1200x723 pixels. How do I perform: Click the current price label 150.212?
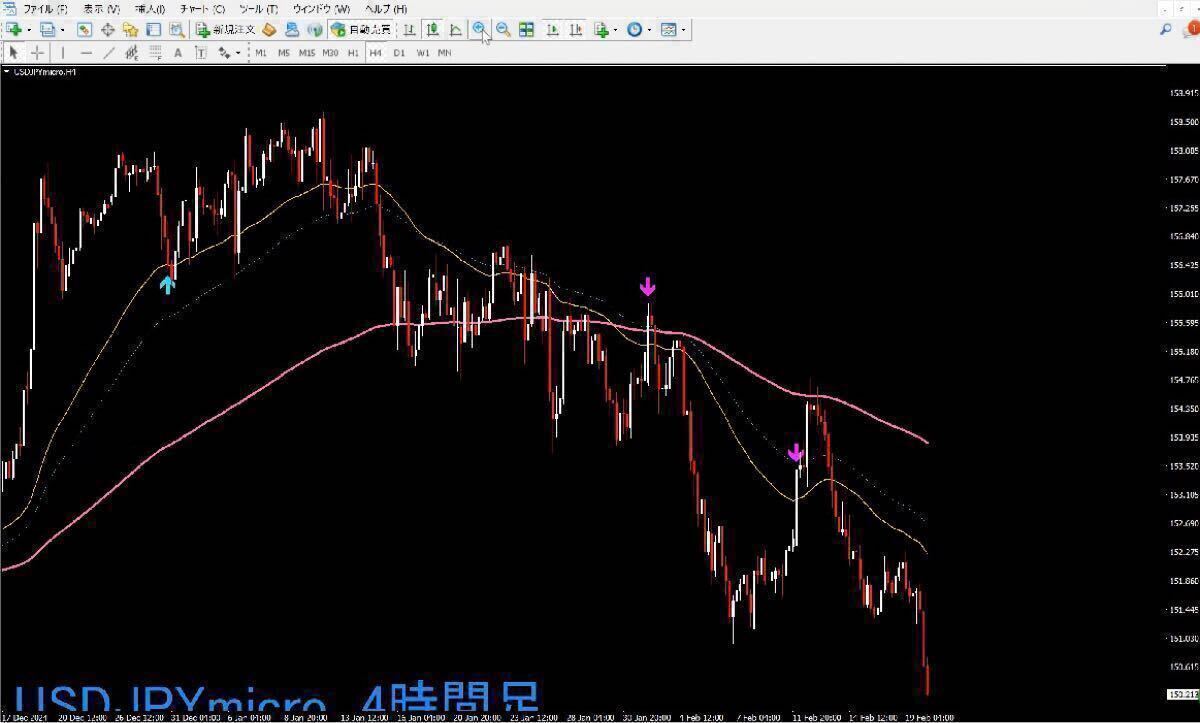click(x=1182, y=694)
